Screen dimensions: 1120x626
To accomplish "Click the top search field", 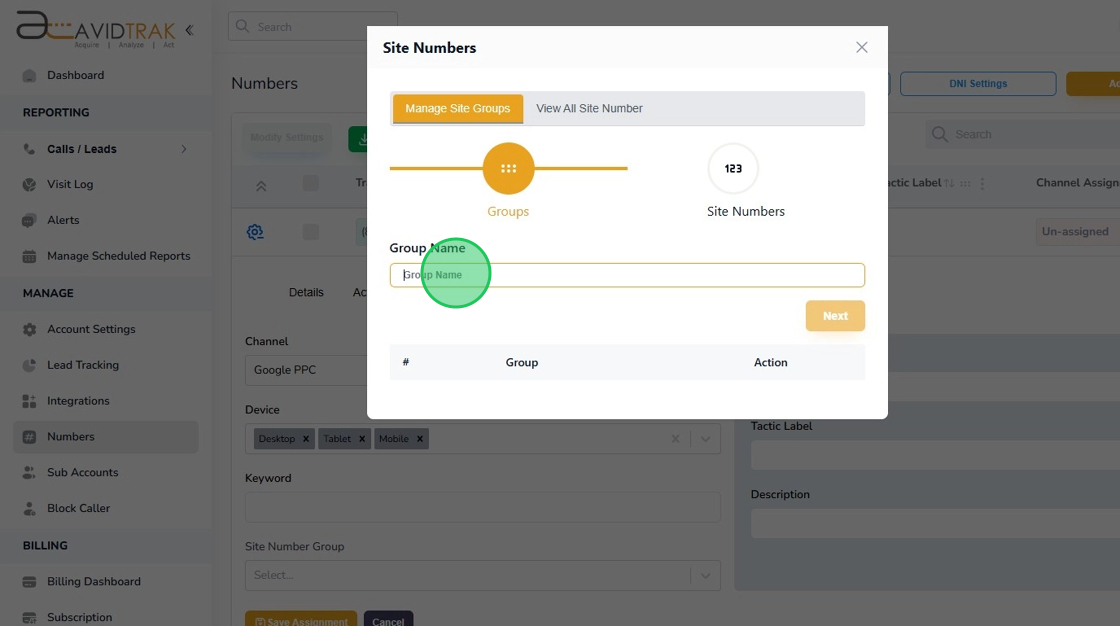I will tap(312, 26).
